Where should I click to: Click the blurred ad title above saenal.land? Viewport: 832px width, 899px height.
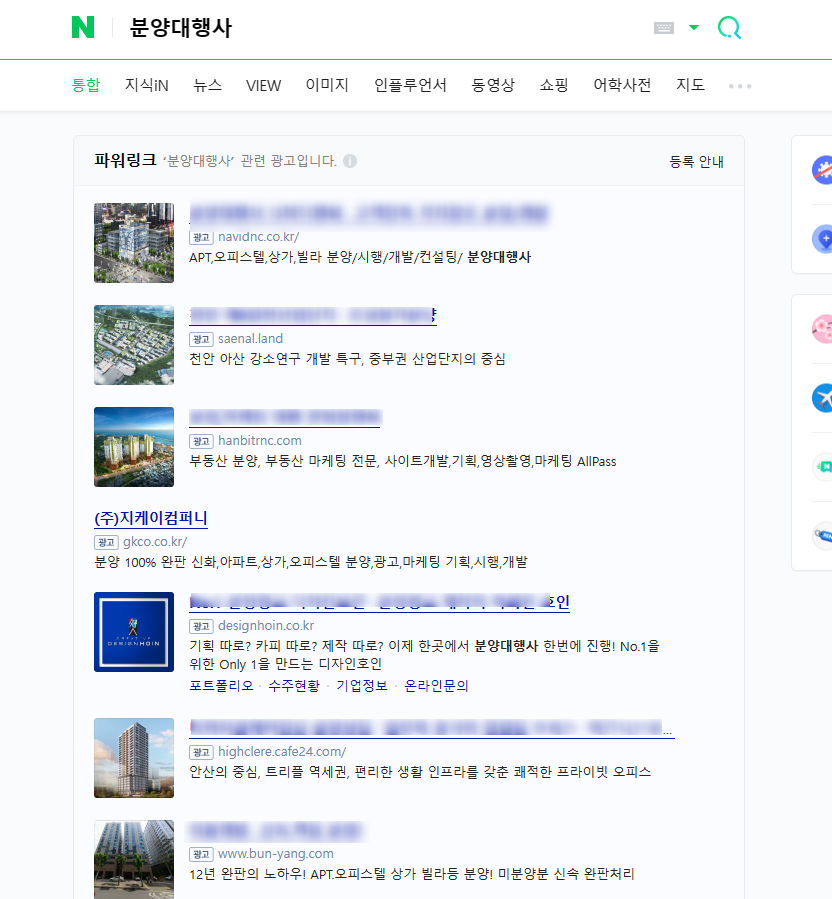pyautogui.click(x=313, y=315)
